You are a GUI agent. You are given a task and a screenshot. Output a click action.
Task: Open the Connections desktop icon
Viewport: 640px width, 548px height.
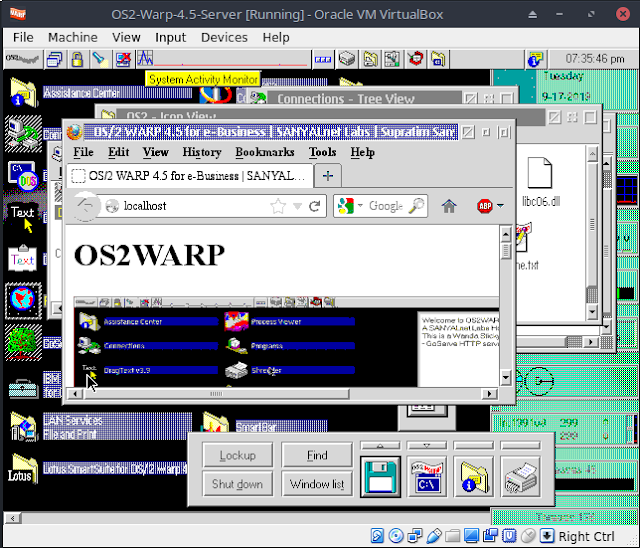tap(23, 134)
